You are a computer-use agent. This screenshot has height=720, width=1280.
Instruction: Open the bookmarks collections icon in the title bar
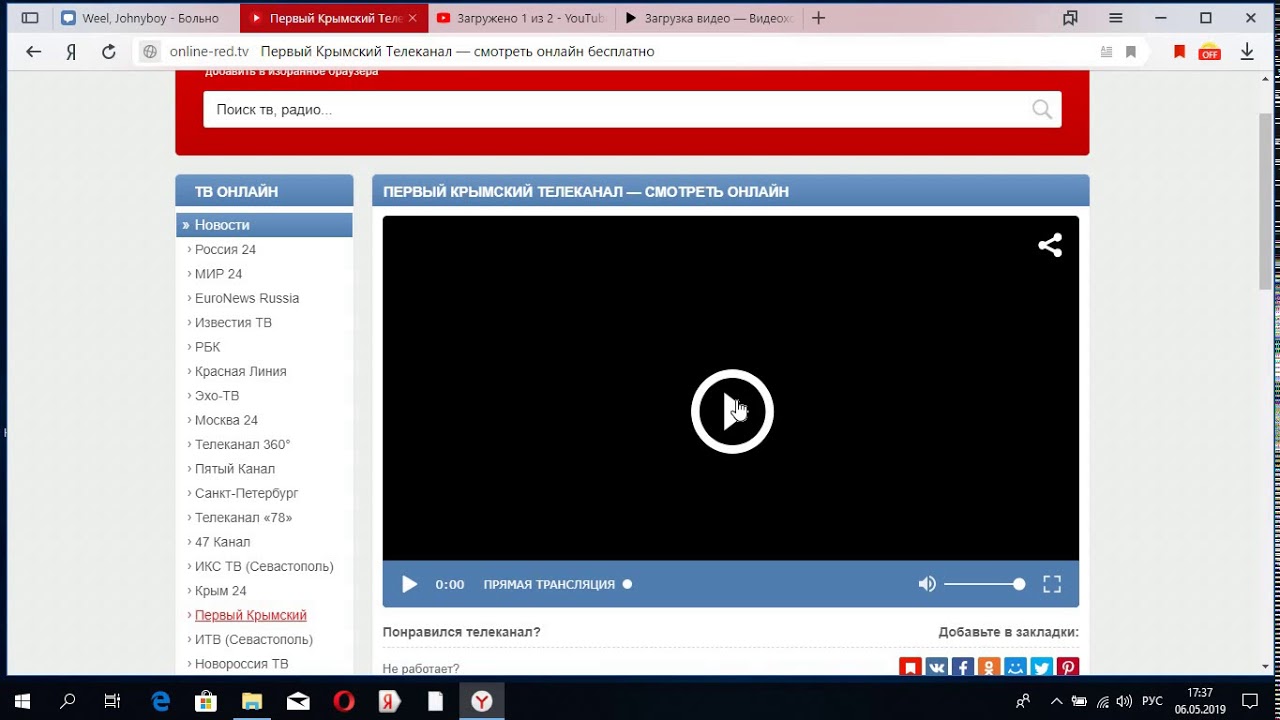pyautogui.click(x=1070, y=18)
